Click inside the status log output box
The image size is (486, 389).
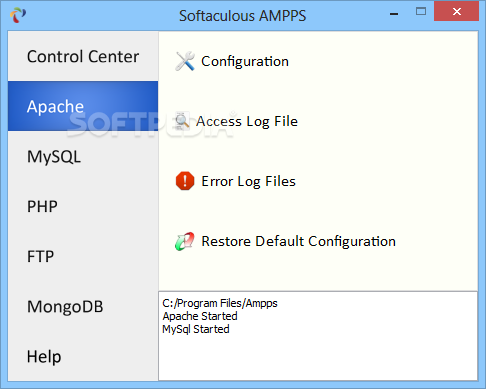(x=318, y=336)
